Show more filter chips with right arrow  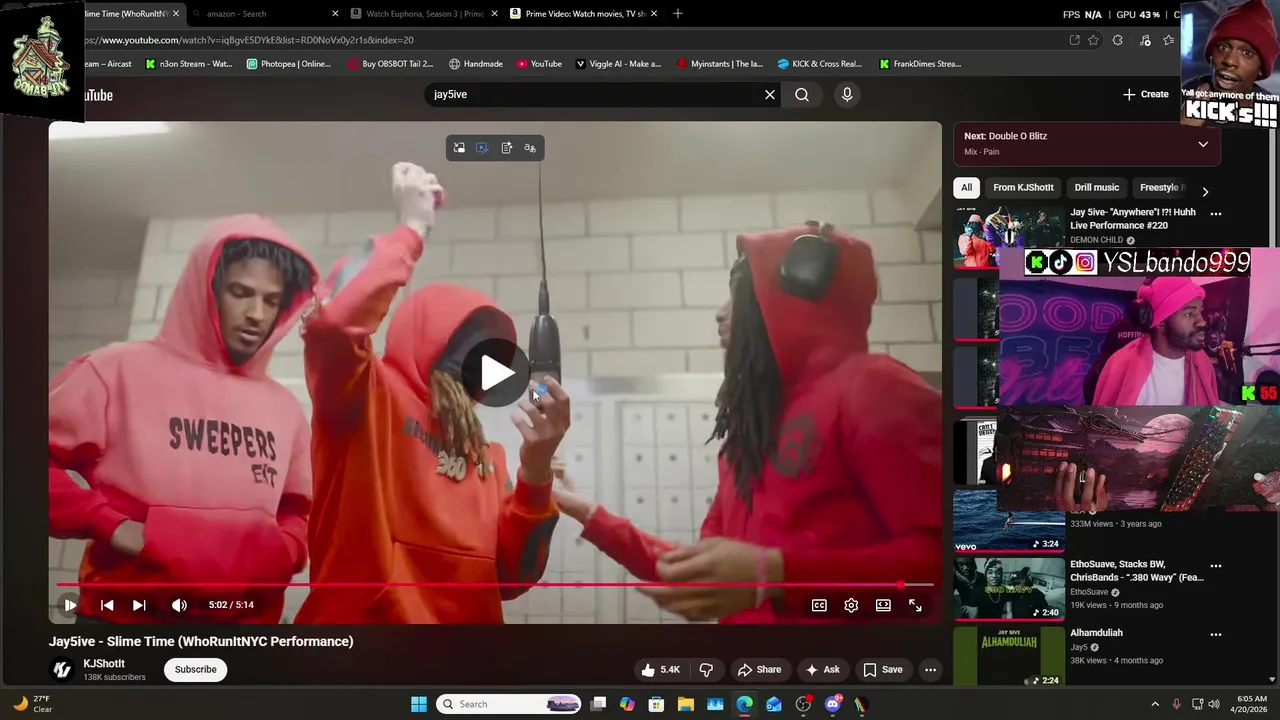coord(1205,191)
